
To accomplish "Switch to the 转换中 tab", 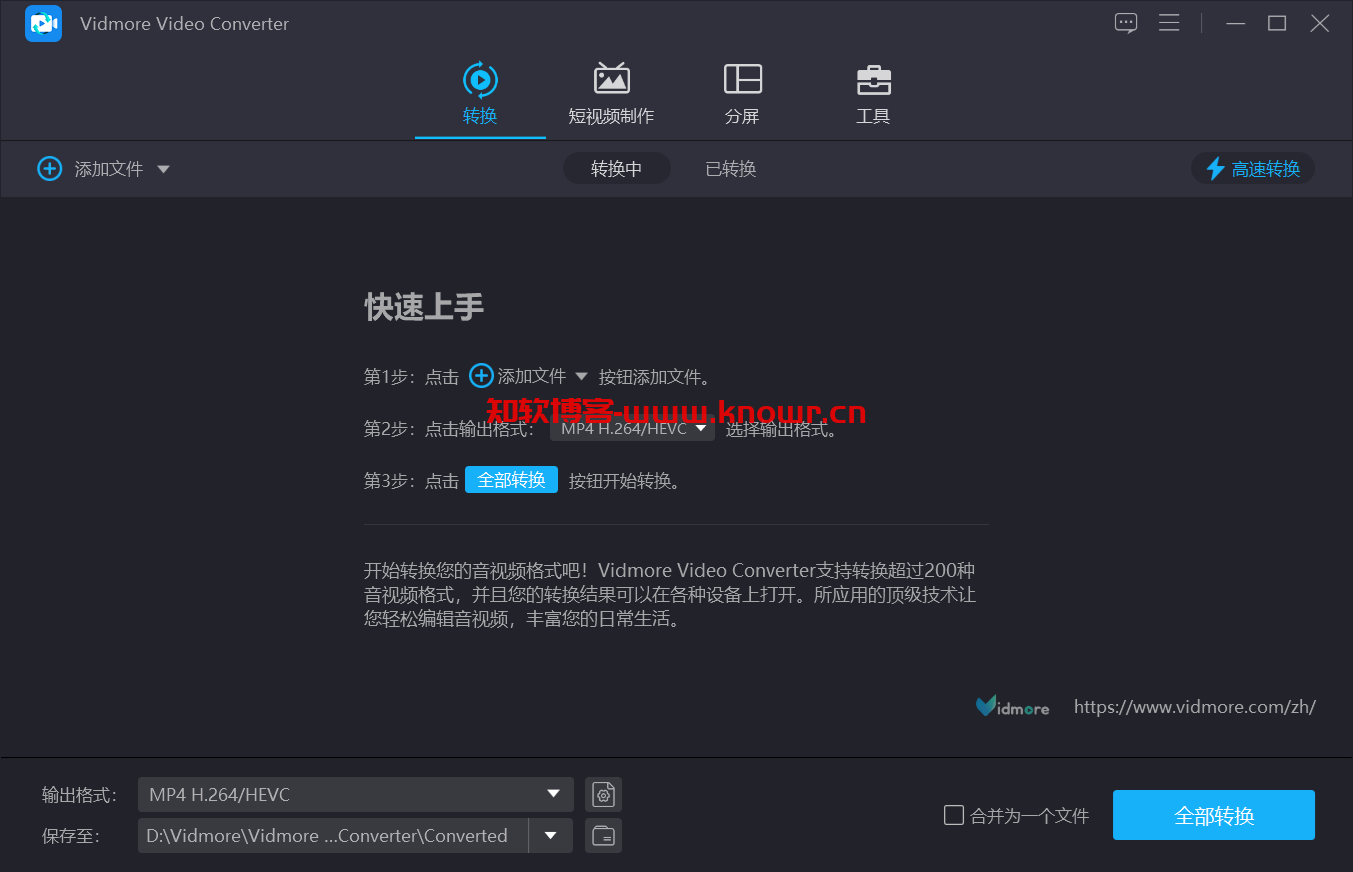I will pos(616,169).
